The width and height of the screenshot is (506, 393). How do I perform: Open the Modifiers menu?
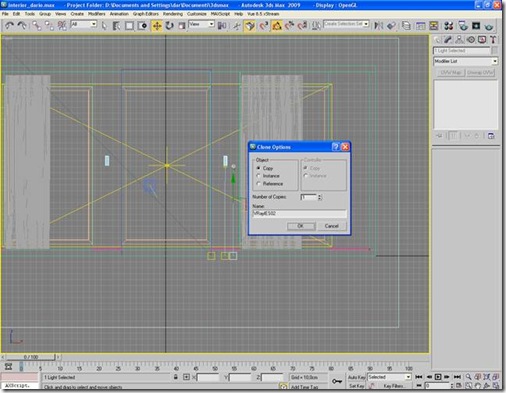pyautogui.click(x=96, y=14)
